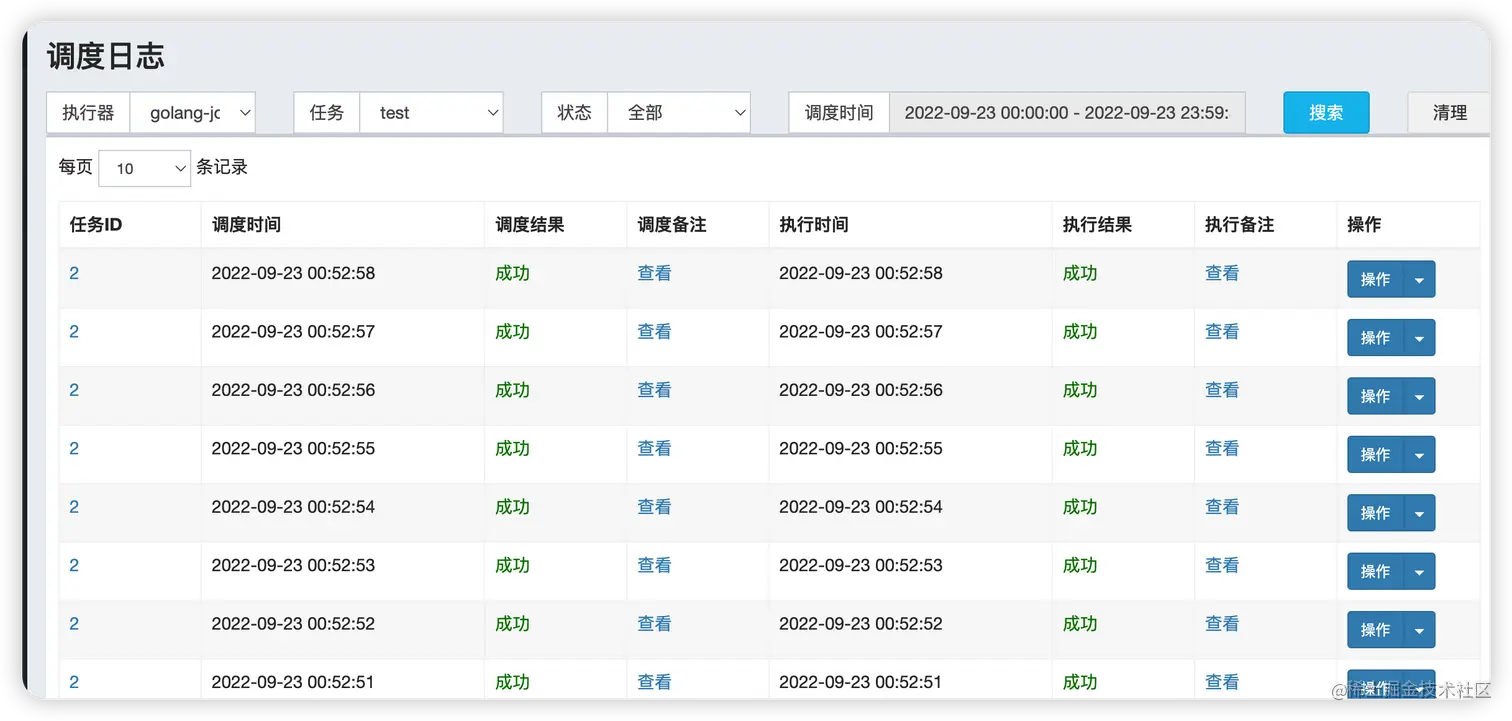Select 调度时间 cell 2022-09-23 00:52:53

point(293,565)
